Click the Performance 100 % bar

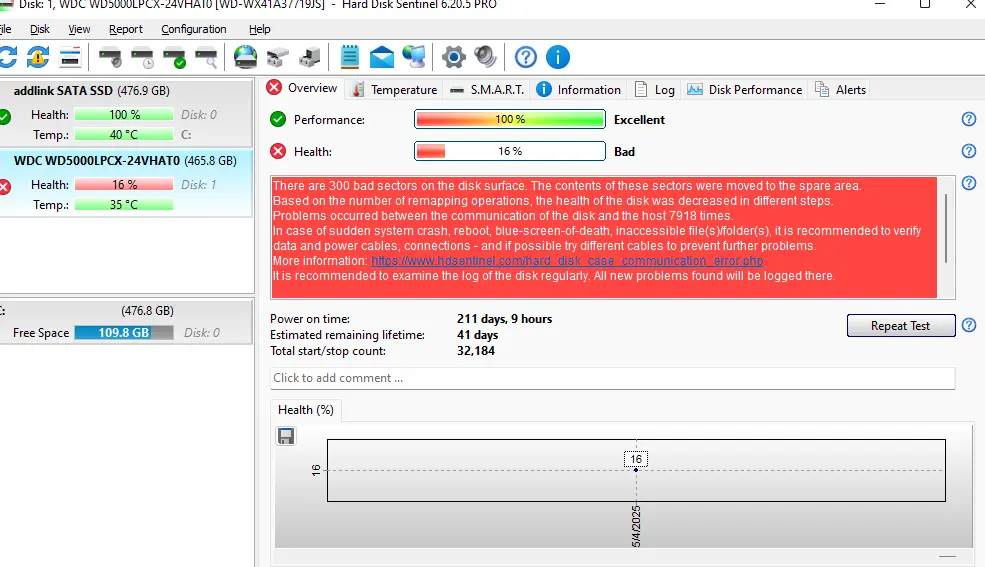[509, 119]
